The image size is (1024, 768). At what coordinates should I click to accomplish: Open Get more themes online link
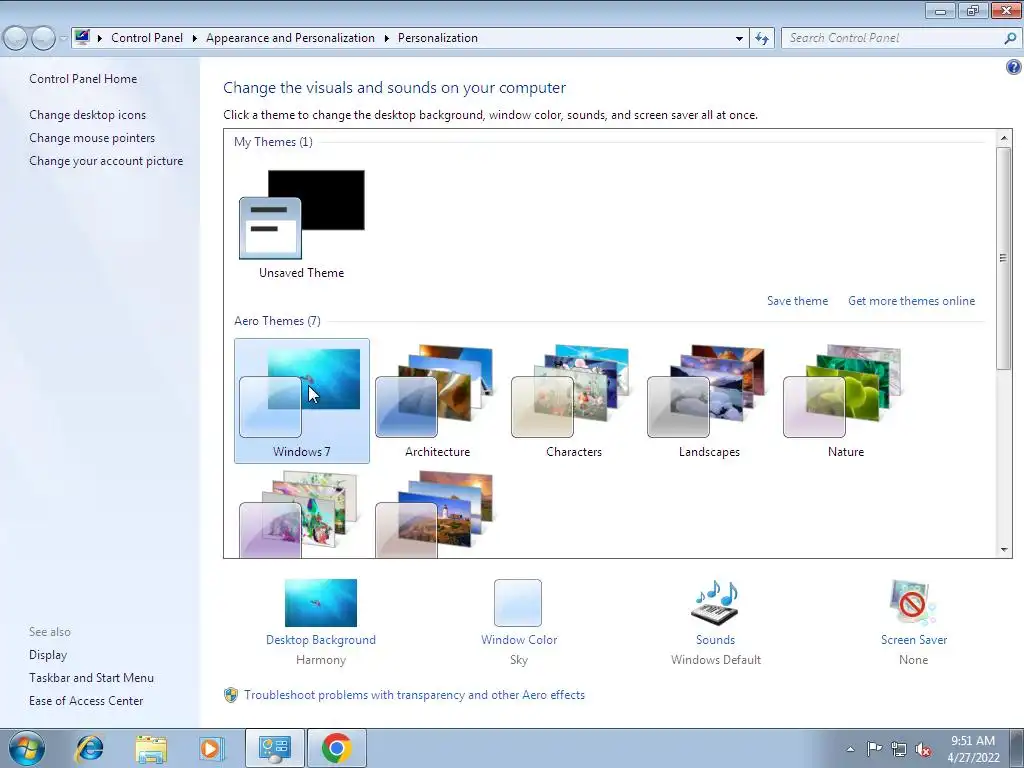pos(911,301)
